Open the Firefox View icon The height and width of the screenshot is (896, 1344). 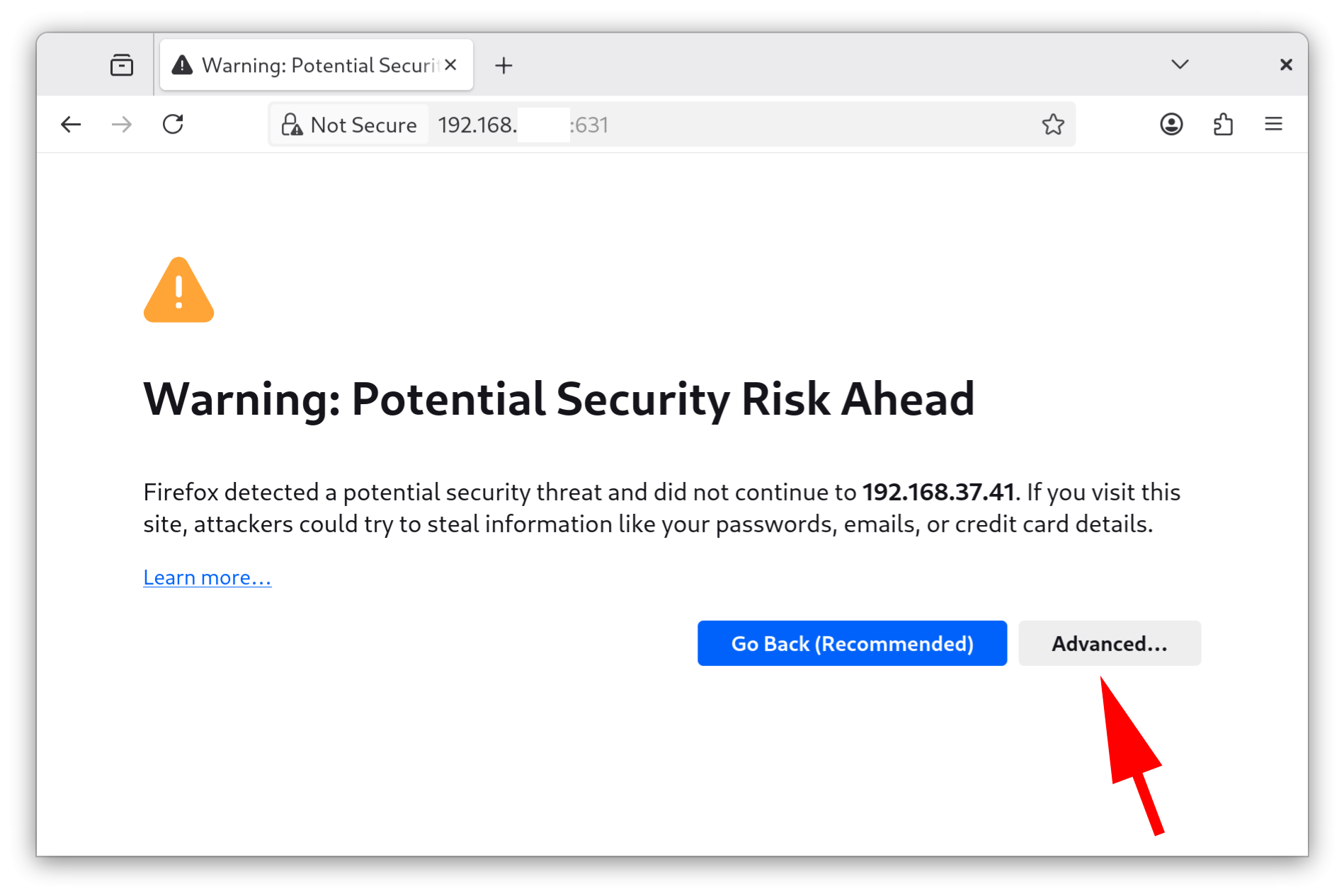point(122,65)
